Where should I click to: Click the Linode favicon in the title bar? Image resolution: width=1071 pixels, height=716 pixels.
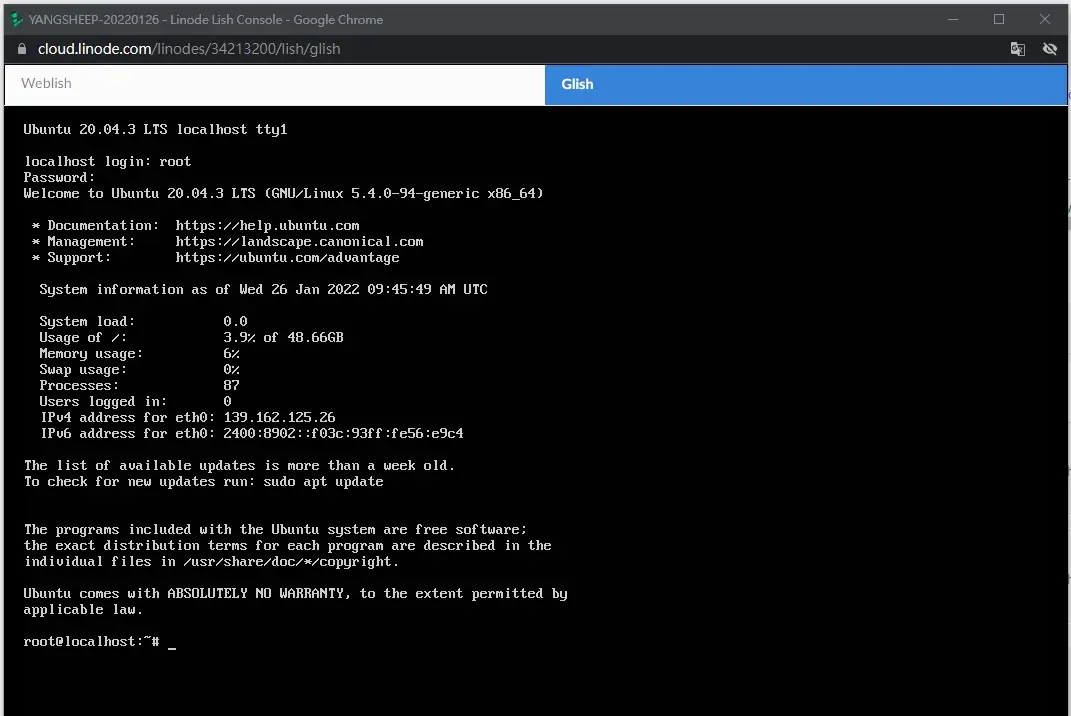point(17,20)
